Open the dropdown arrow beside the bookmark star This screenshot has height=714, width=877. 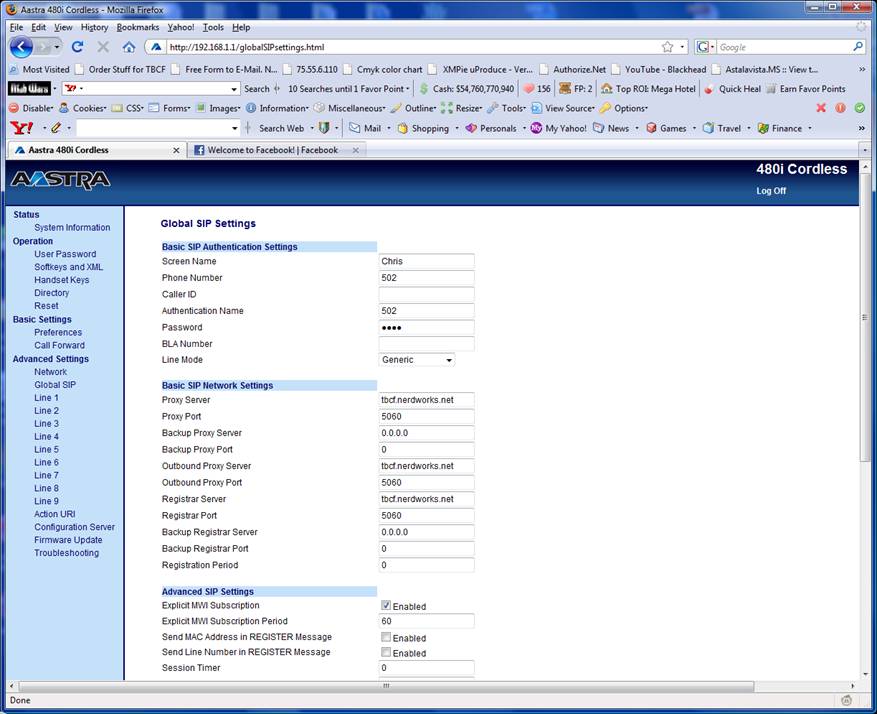(682, 47)
